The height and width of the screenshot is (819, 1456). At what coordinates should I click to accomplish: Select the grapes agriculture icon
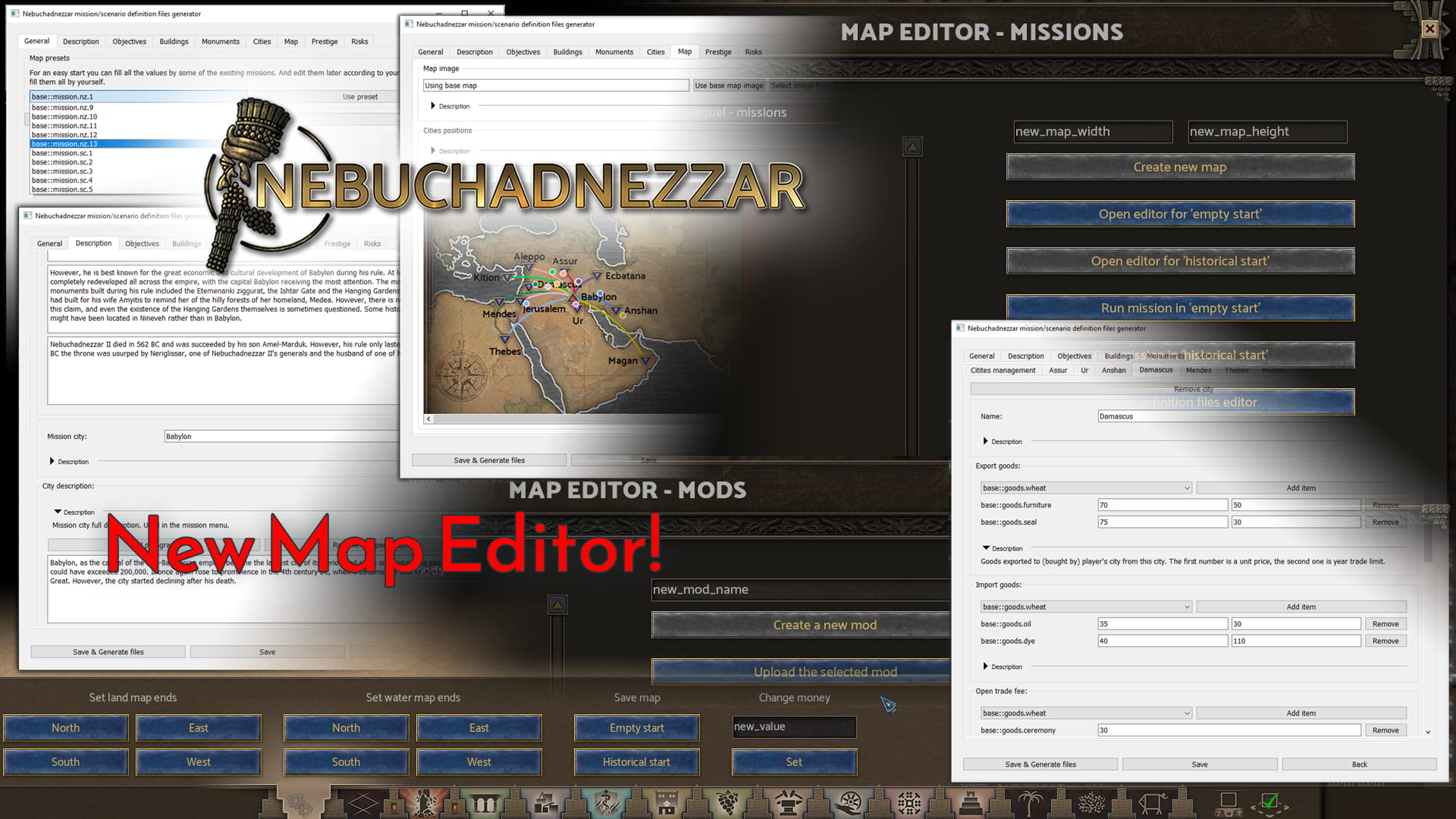(x=728, y=802)
